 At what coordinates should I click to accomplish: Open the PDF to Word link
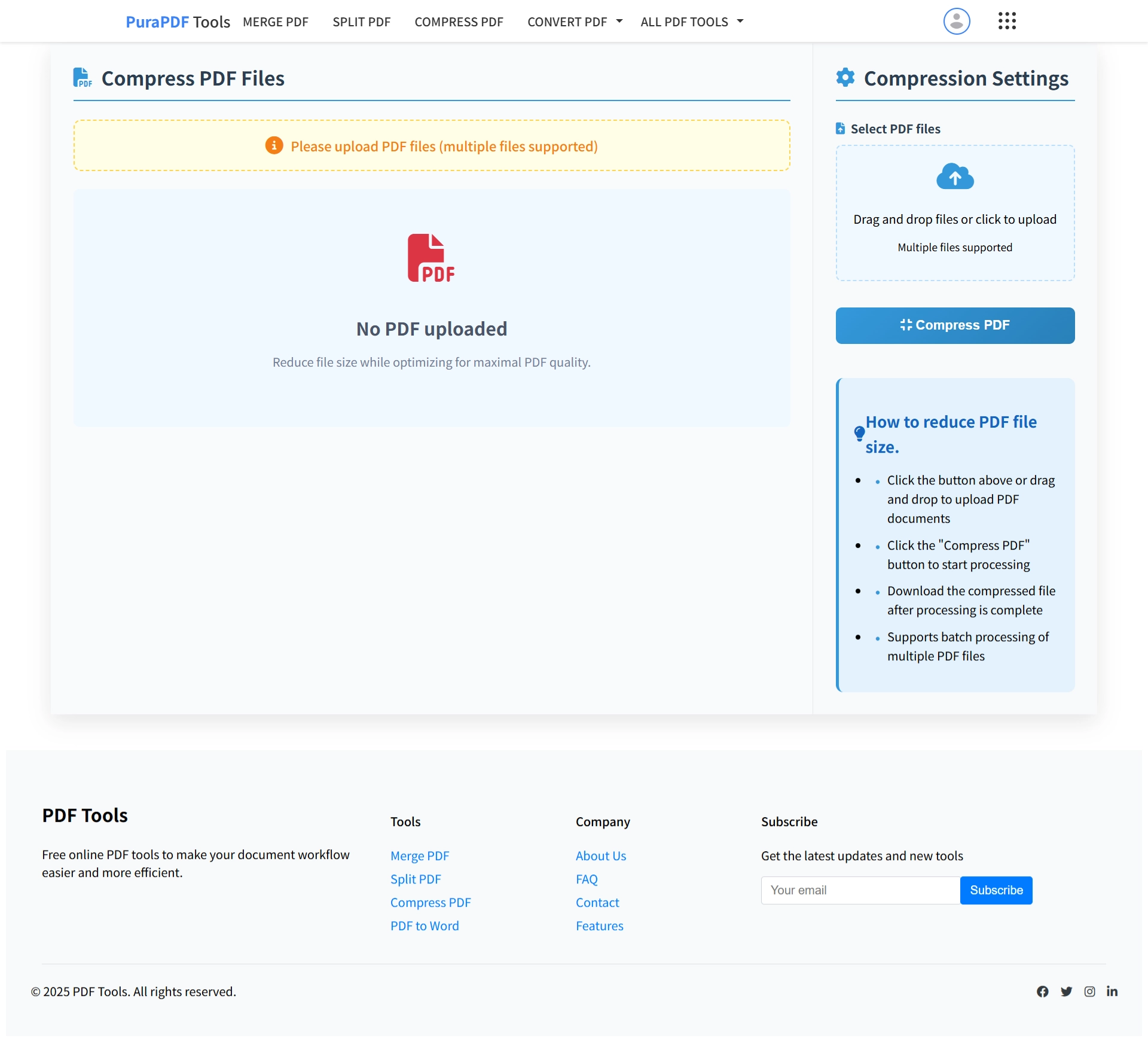pyautogui.click(x=424, y=925)
